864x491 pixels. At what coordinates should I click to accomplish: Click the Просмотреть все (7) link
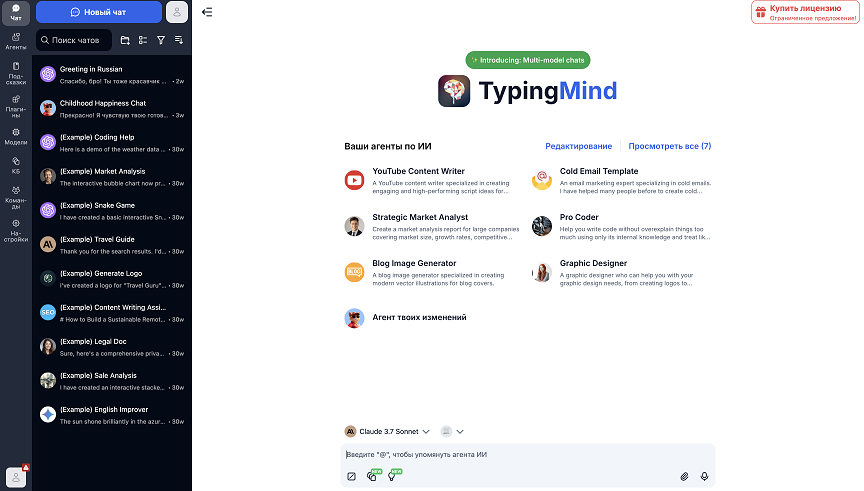point(669,146)
